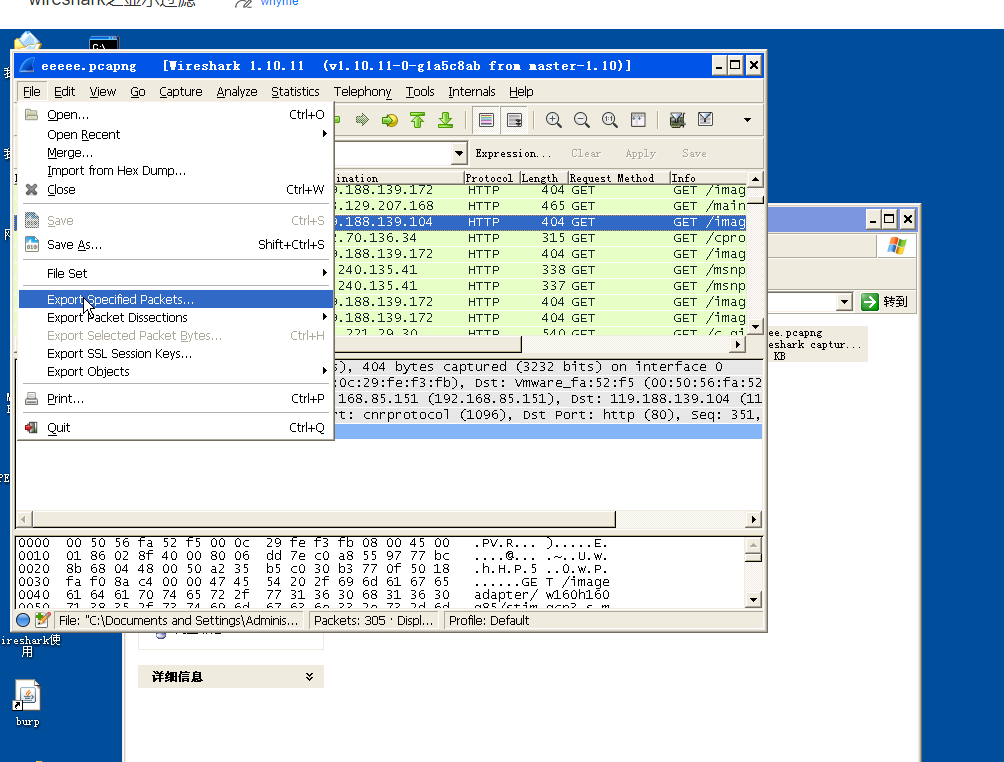
Task: Select the packet row with length 338
Action: (x=540, y=270)
